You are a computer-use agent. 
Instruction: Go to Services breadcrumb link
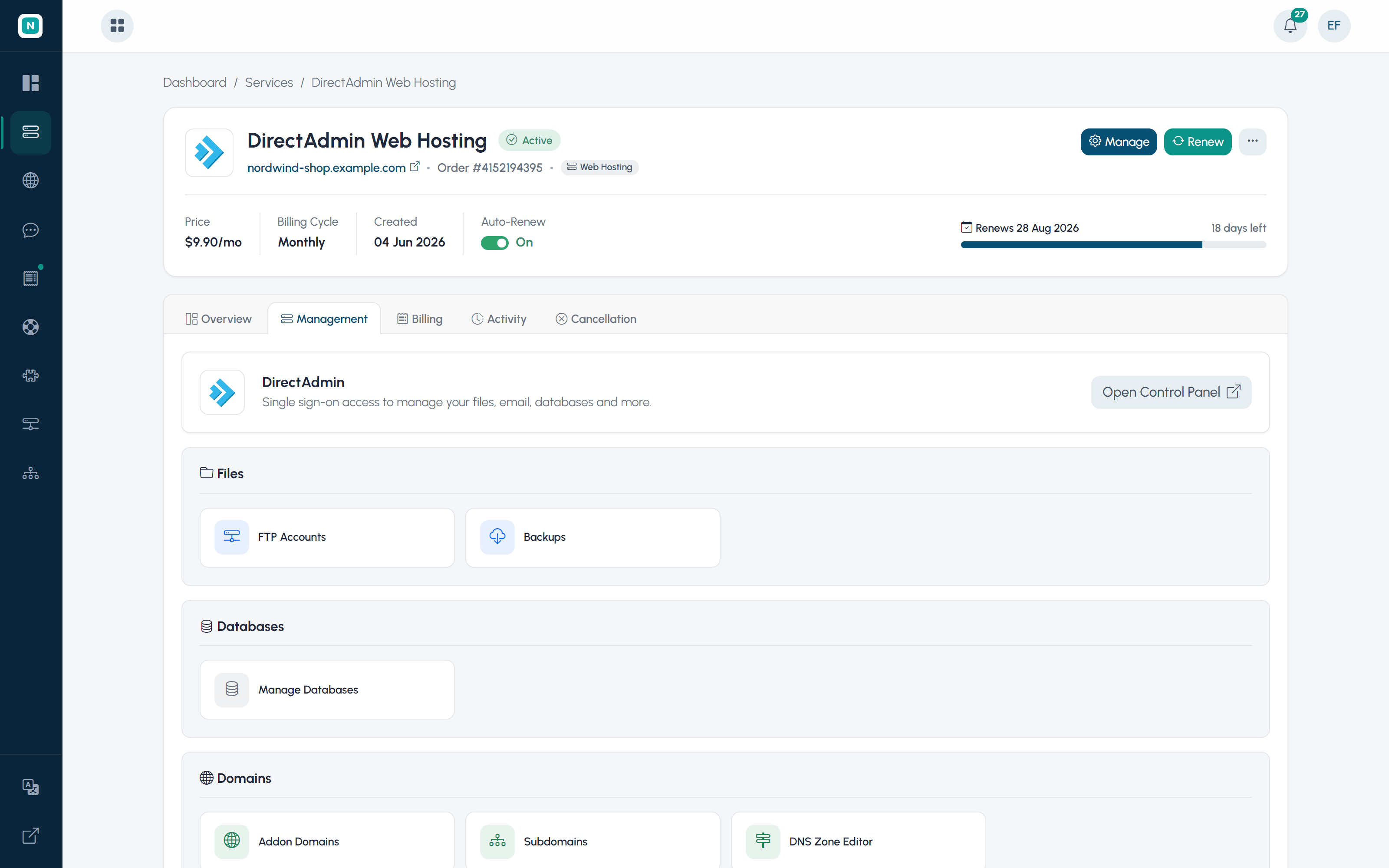point(269,82)
